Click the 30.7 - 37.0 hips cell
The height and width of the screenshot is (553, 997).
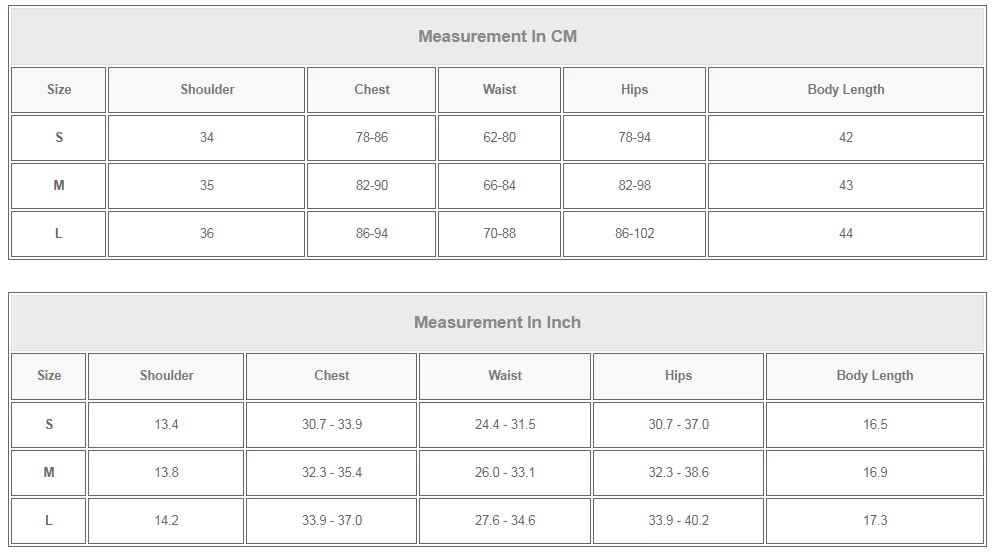click(678, 424)
